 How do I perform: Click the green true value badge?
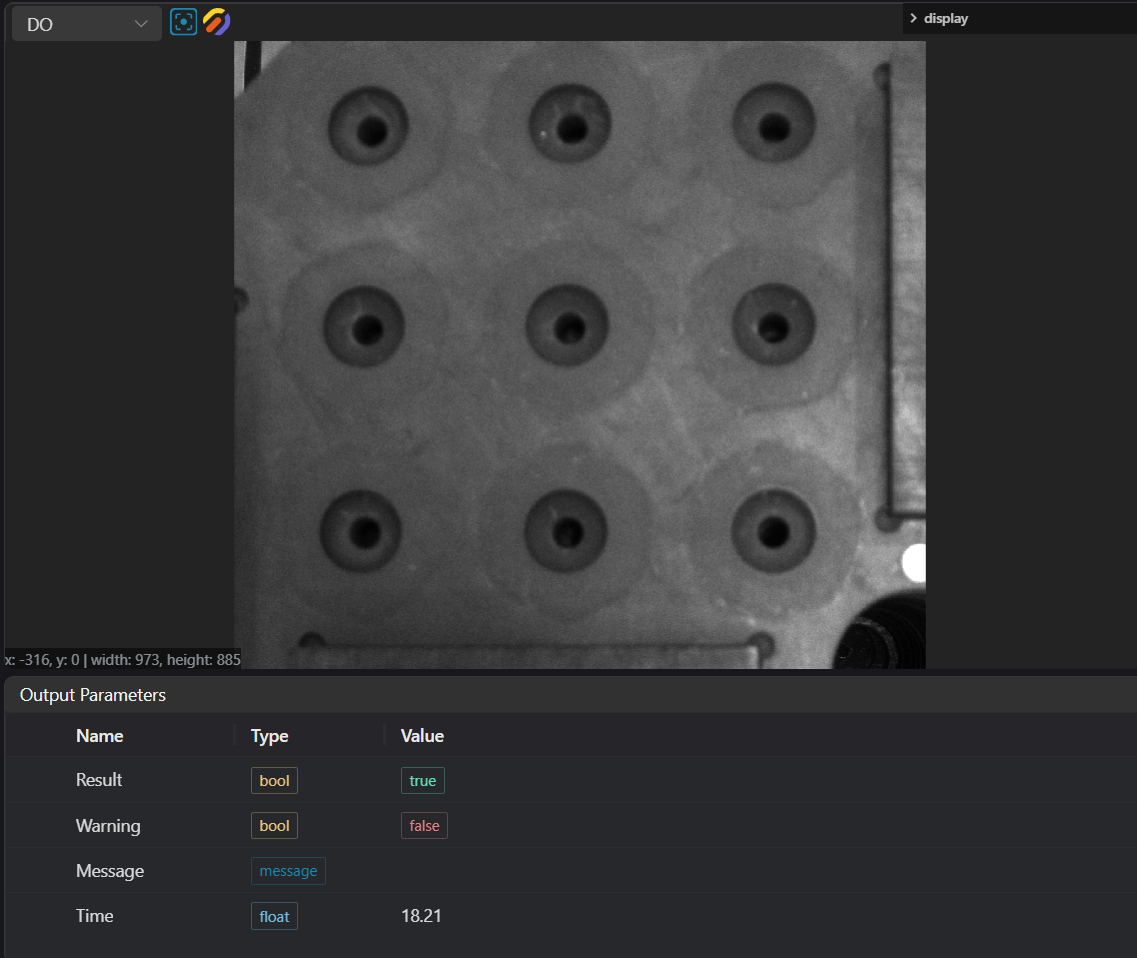(423, 780)
